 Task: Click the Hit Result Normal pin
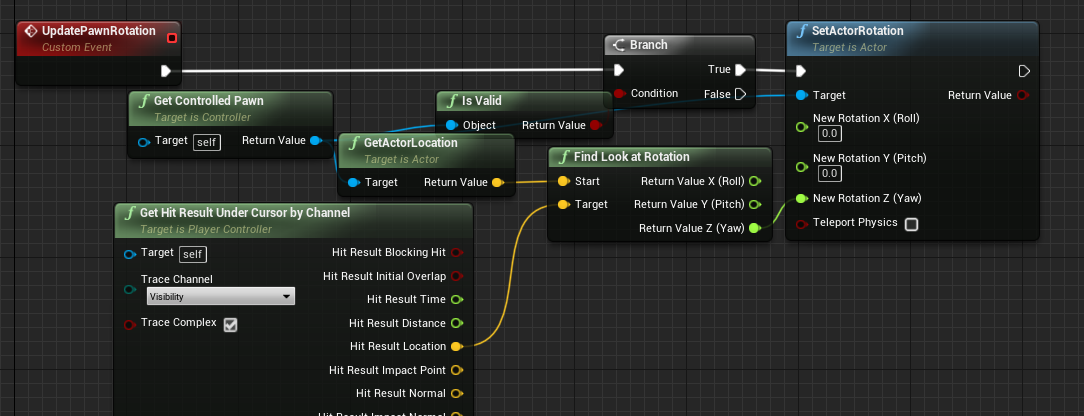pos(456,393)
